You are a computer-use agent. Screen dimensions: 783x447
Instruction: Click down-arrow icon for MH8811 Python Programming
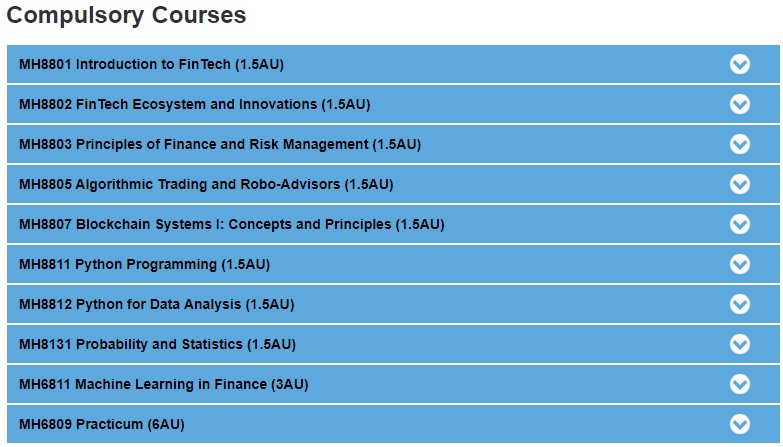click(x=740, y=264)
